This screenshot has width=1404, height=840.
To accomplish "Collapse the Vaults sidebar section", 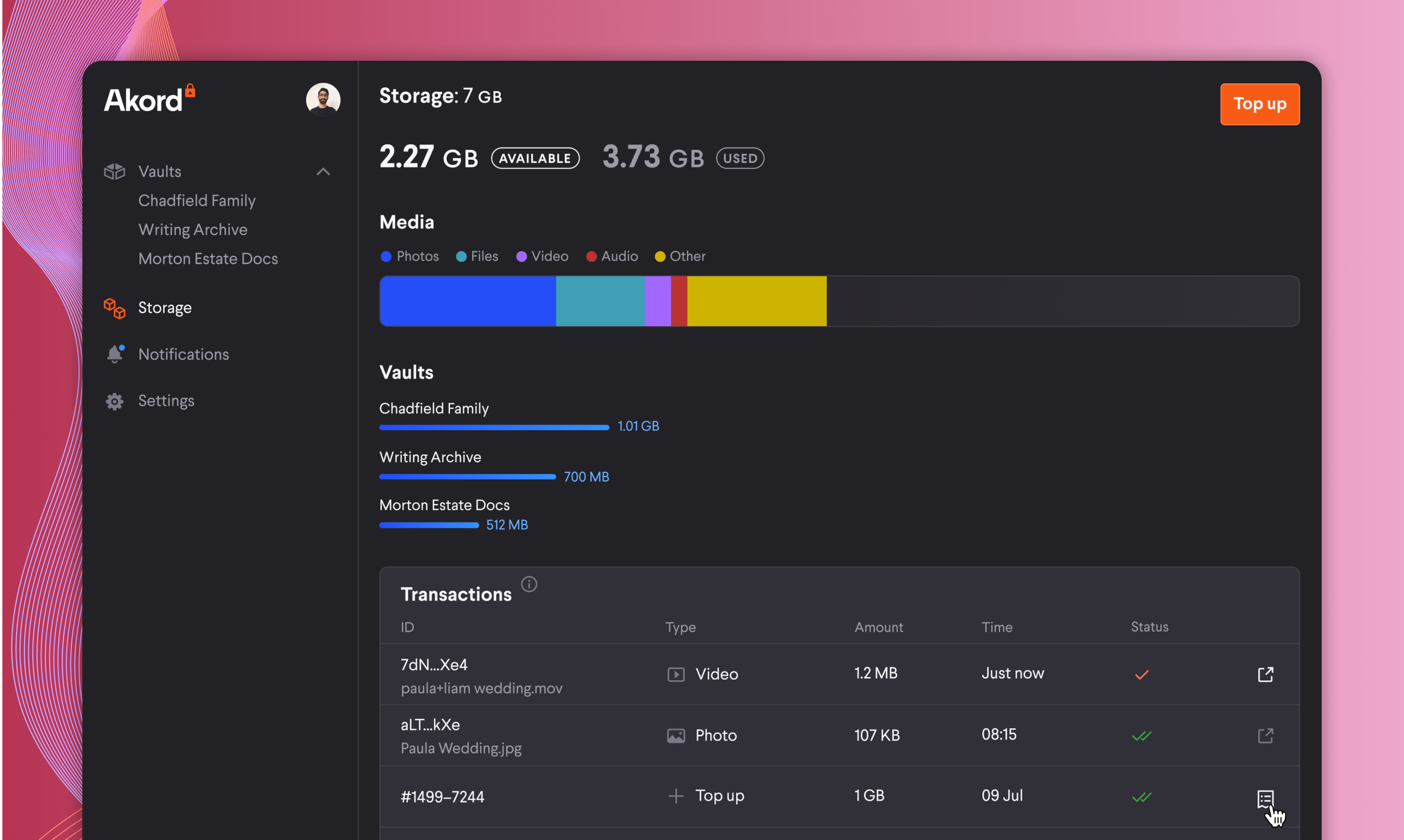I will [323, 171].
